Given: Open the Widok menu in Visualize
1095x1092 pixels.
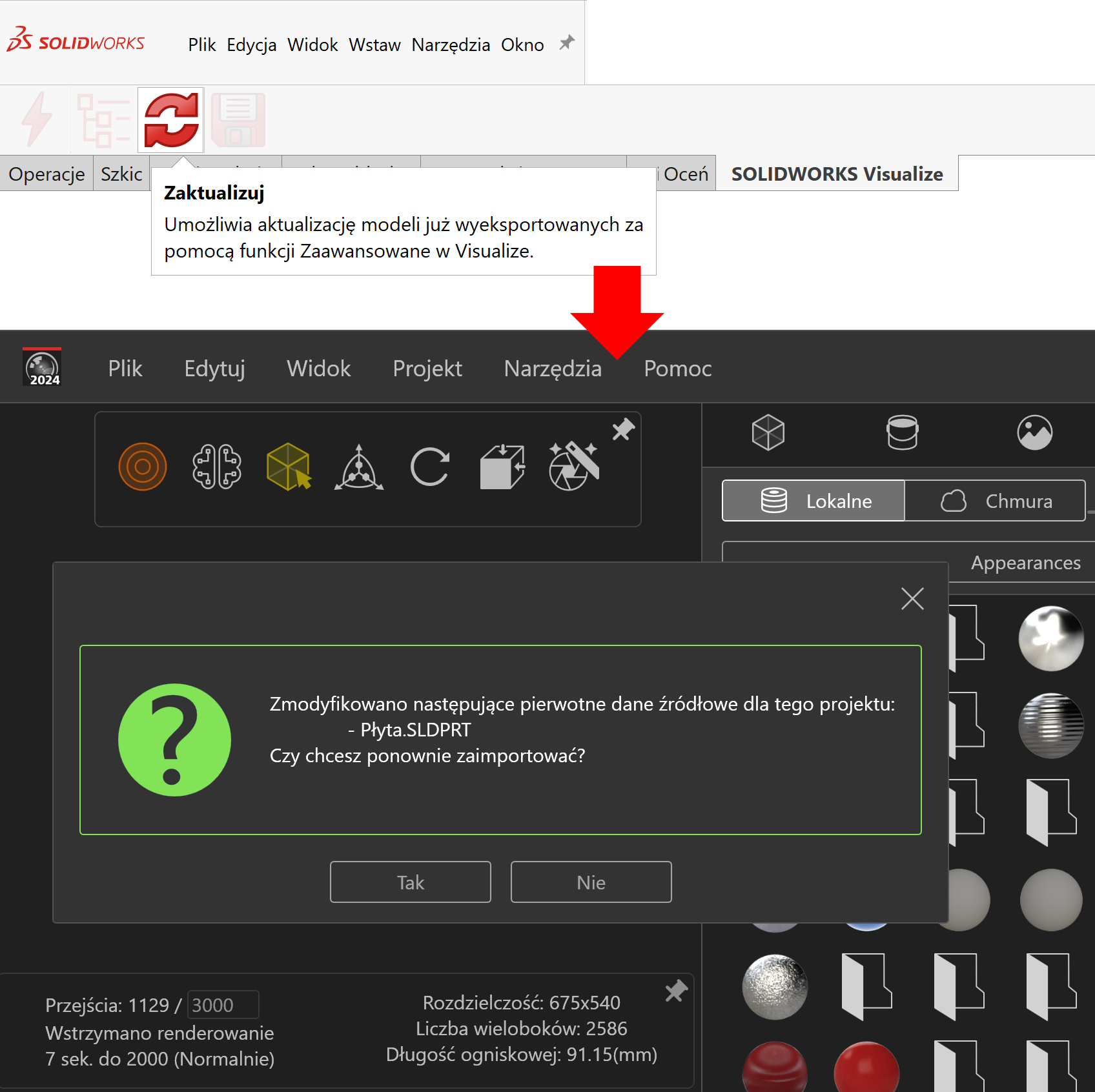Looking at the screenshot, I should click(x=319, y=369).
